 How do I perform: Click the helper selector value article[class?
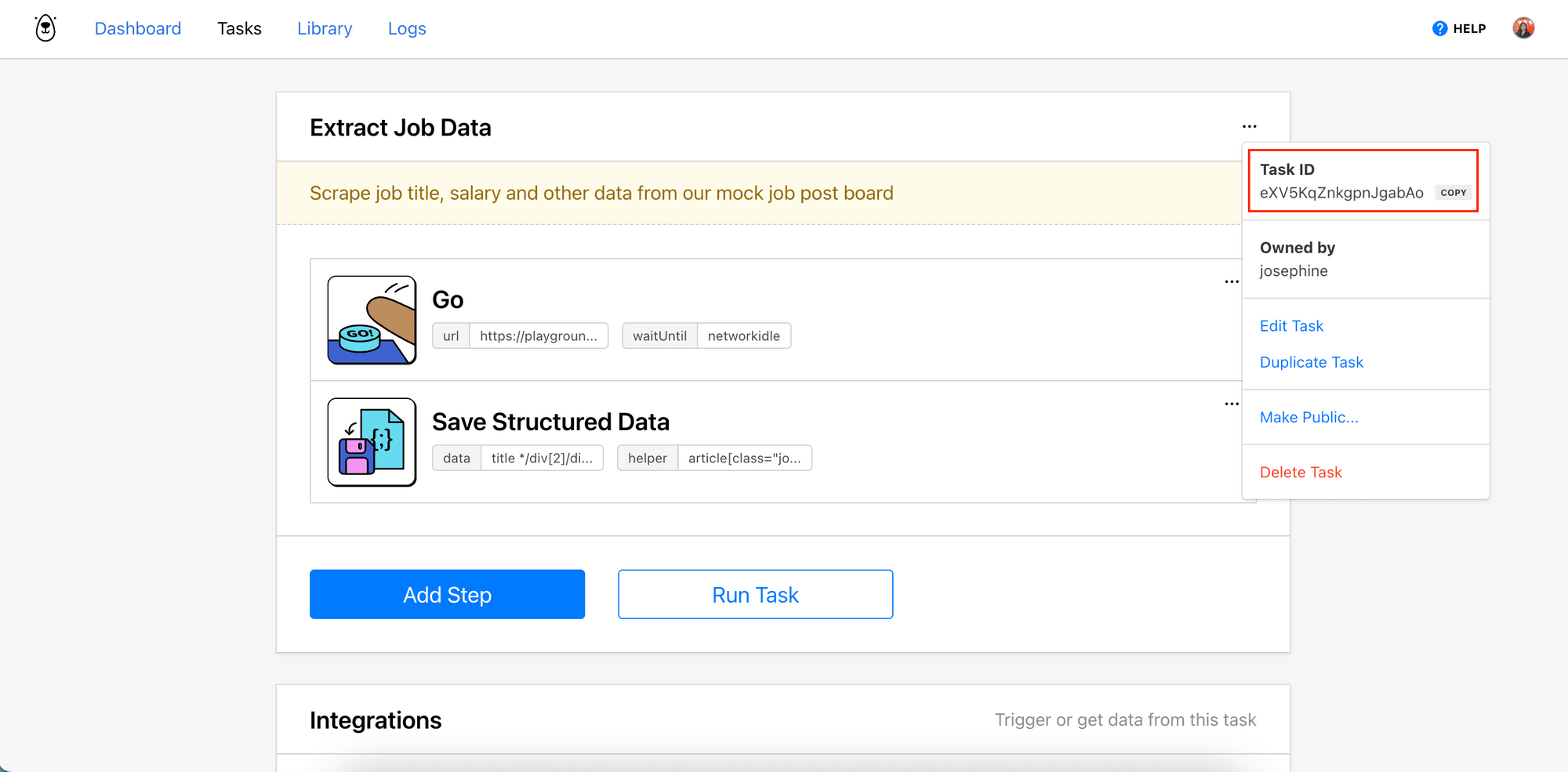(744, 458)
